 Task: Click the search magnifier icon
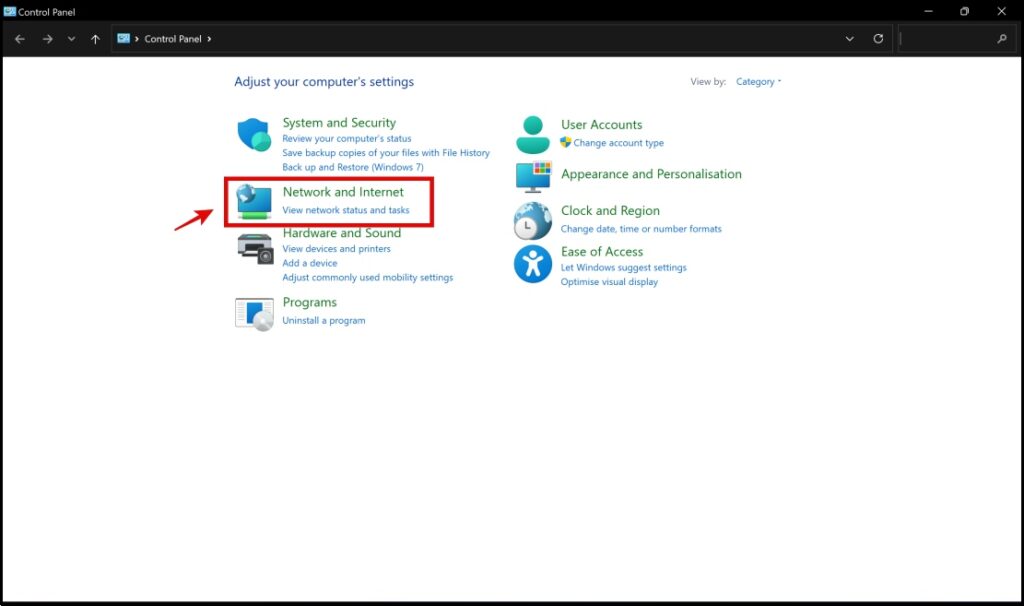click(1002, 39)
